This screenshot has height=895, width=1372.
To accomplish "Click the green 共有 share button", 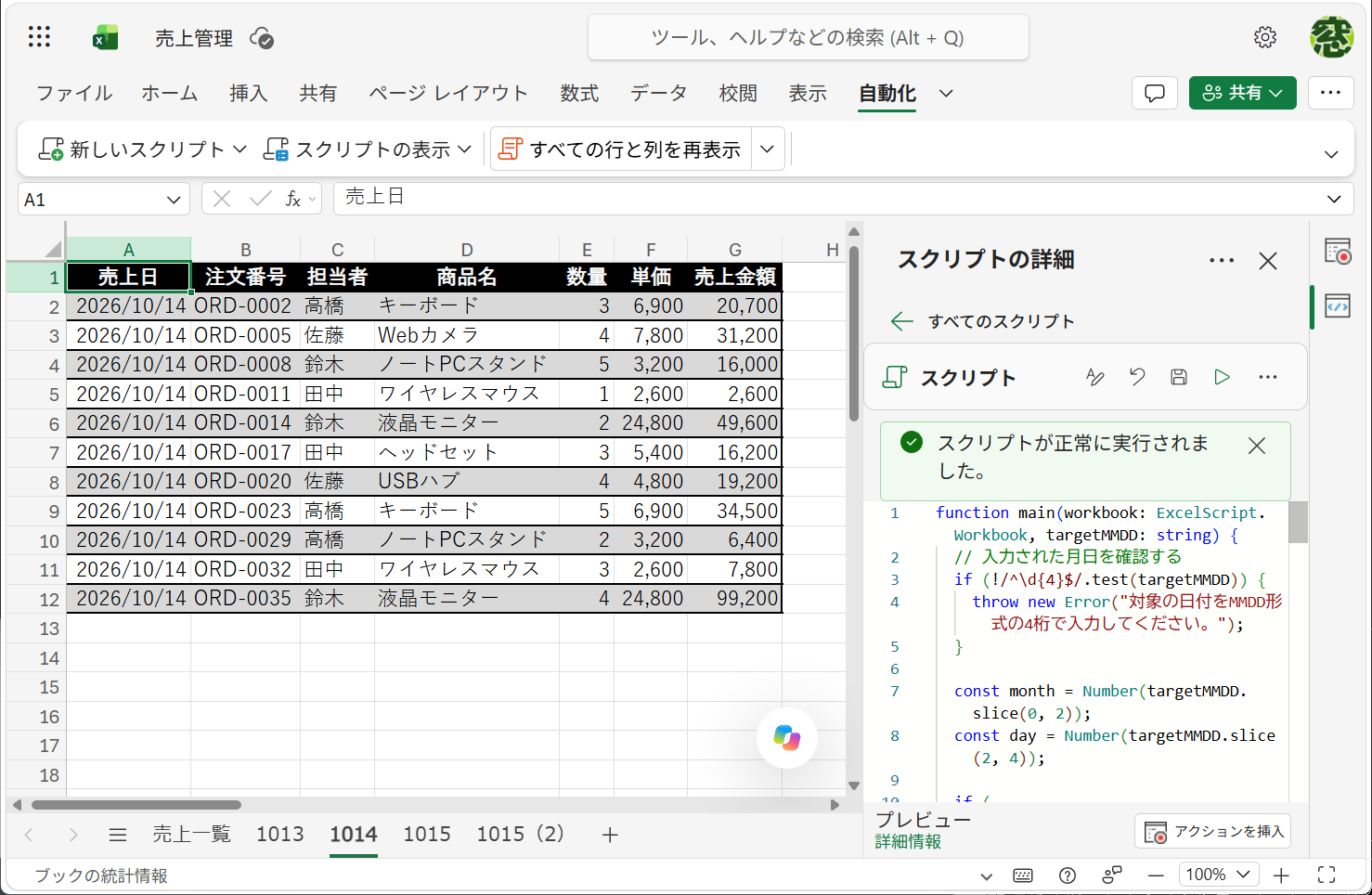I will point(1242,93).
